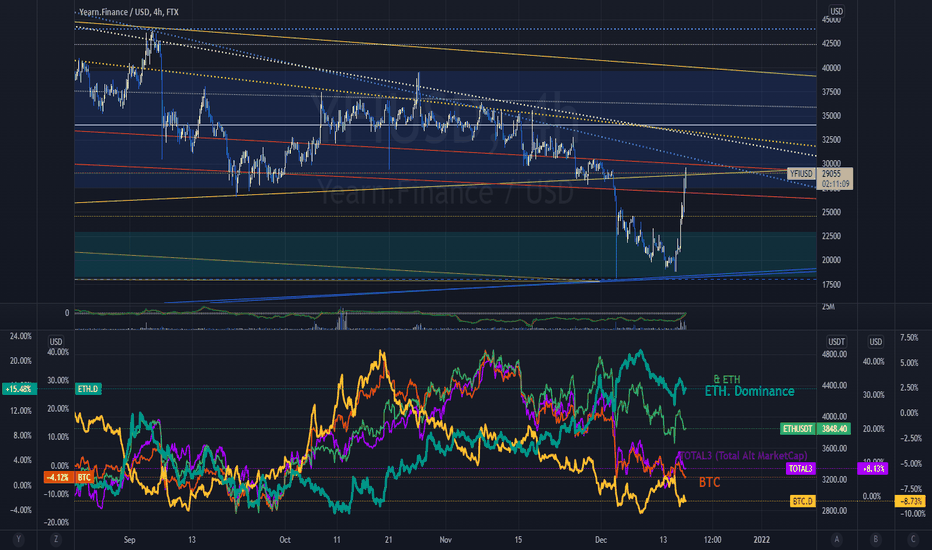Click the 22500 price axis value

(831, 236)
